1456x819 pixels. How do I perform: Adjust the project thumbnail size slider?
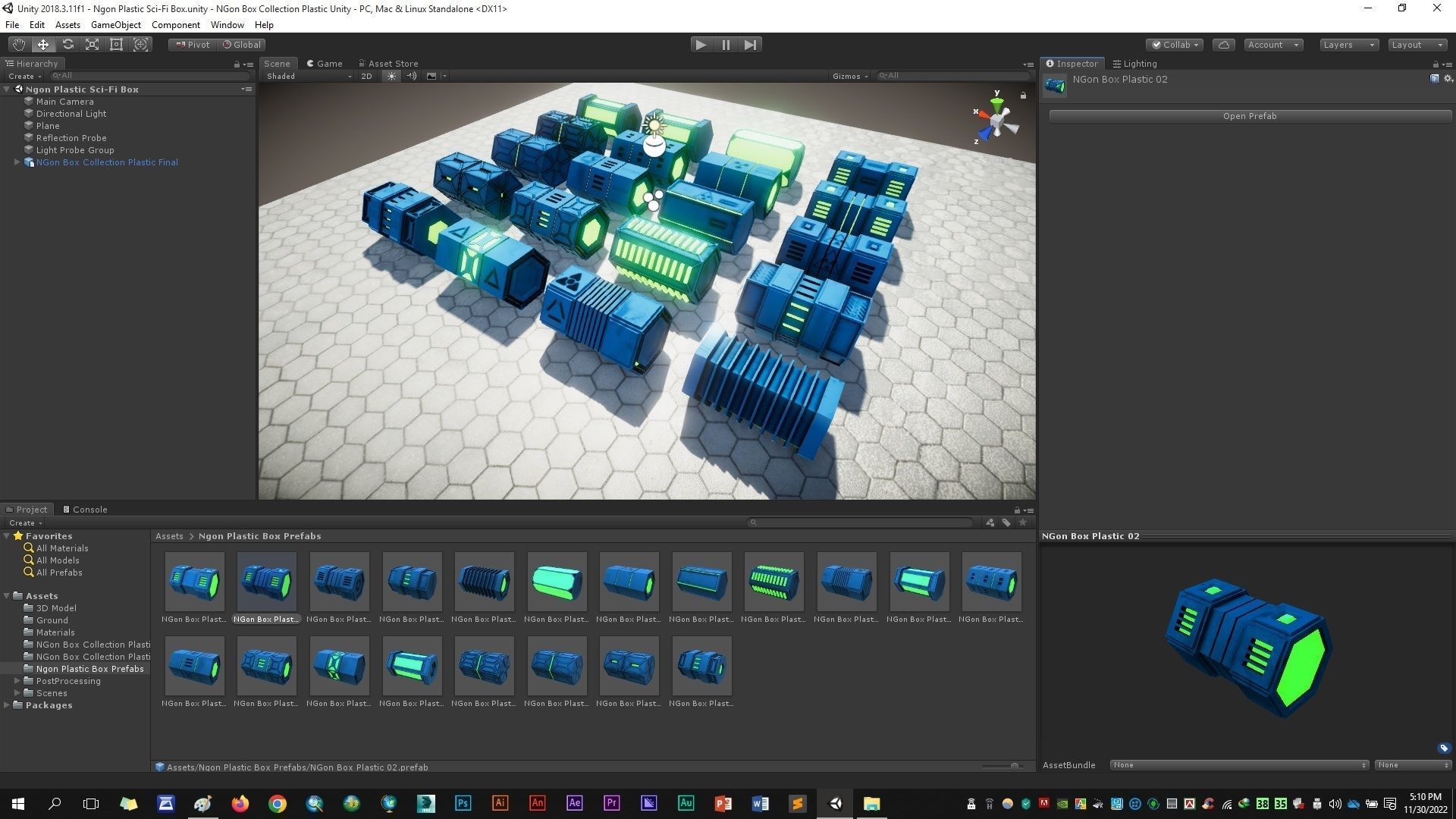coord(1014,767)
